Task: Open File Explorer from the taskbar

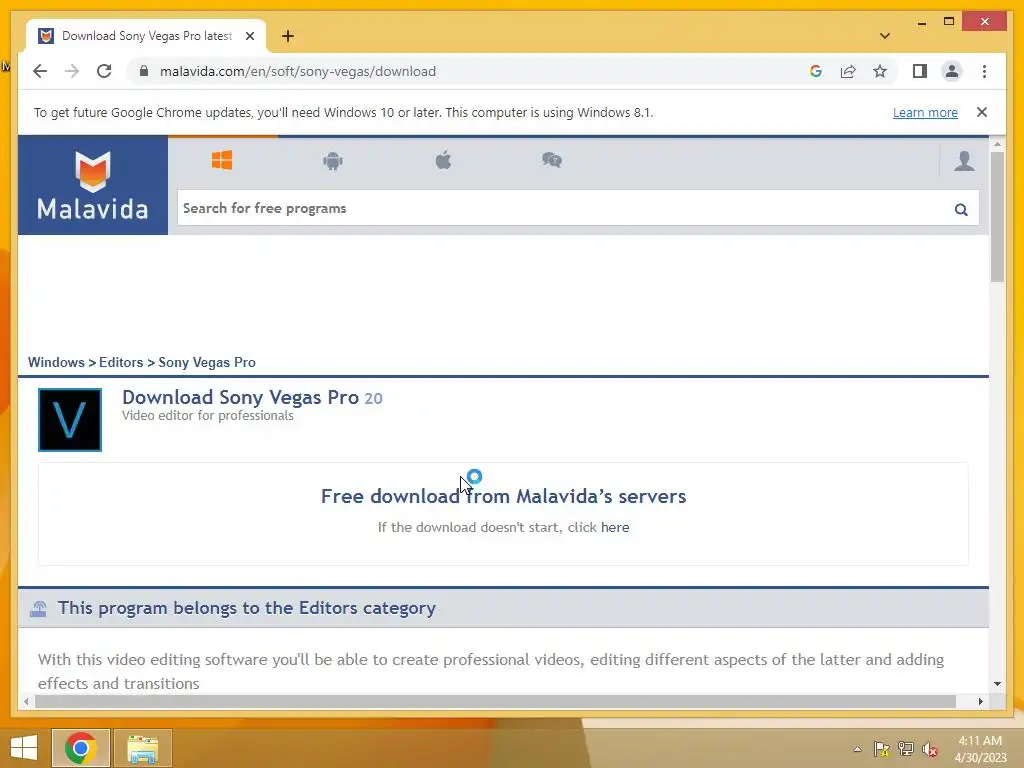Action: [142, 748]
